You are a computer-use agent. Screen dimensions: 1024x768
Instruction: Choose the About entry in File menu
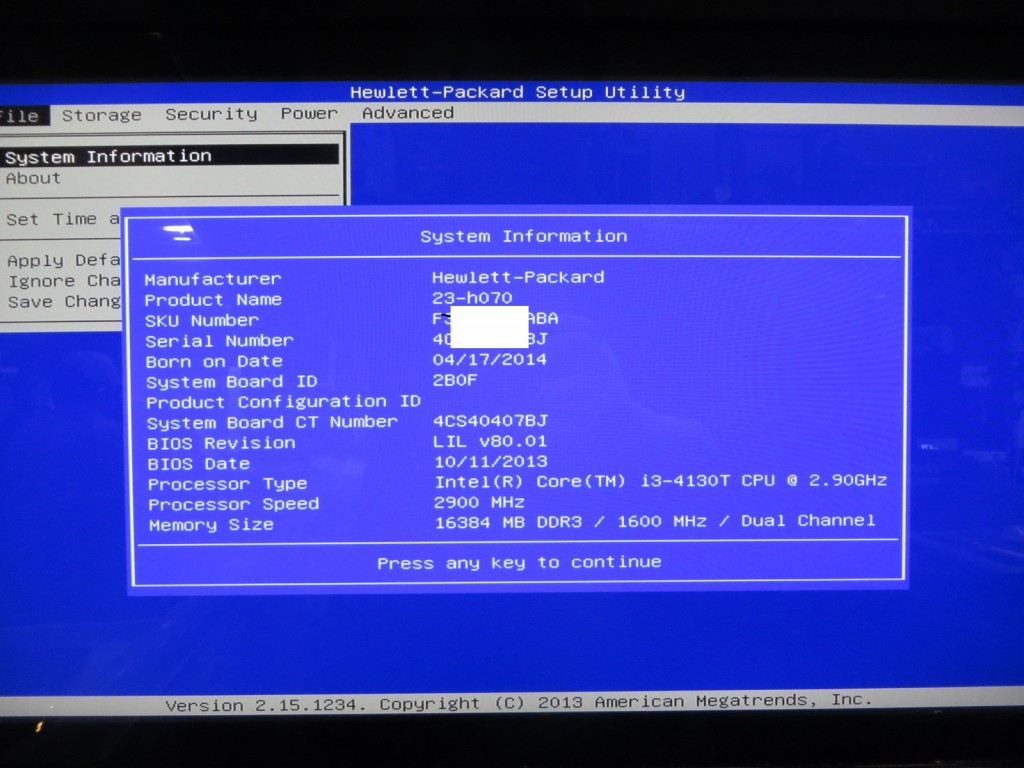point(33,178)
